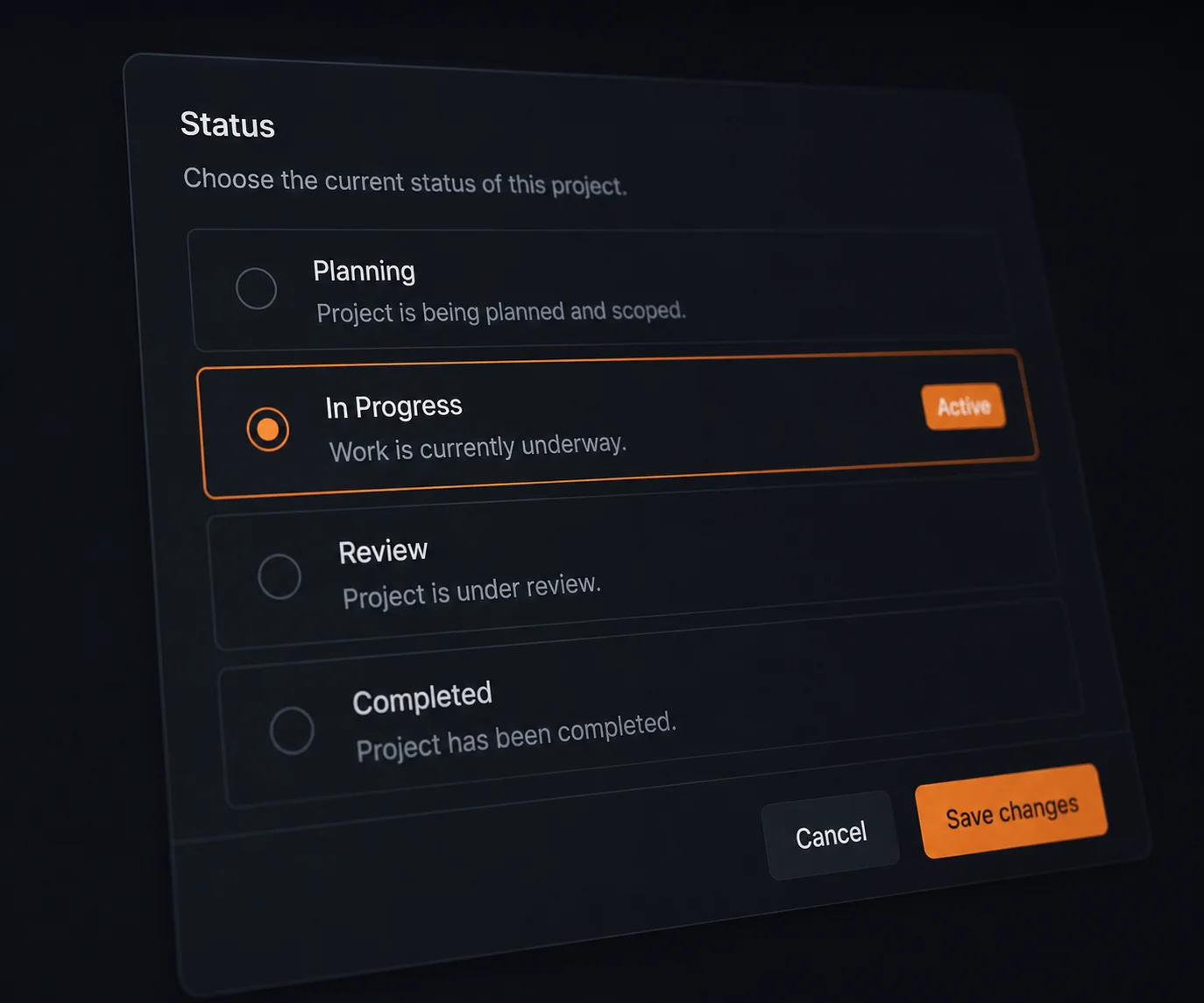Viewport: 1204px width, 1003px height.
Task: Confirm with the Save changes button
Action: [1012, 811]
